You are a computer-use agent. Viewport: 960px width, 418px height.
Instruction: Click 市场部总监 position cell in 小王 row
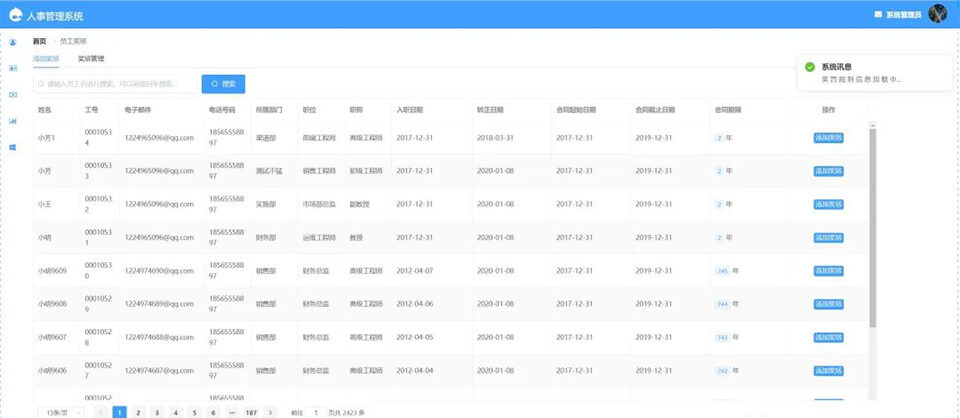click(x=319, y=204)
